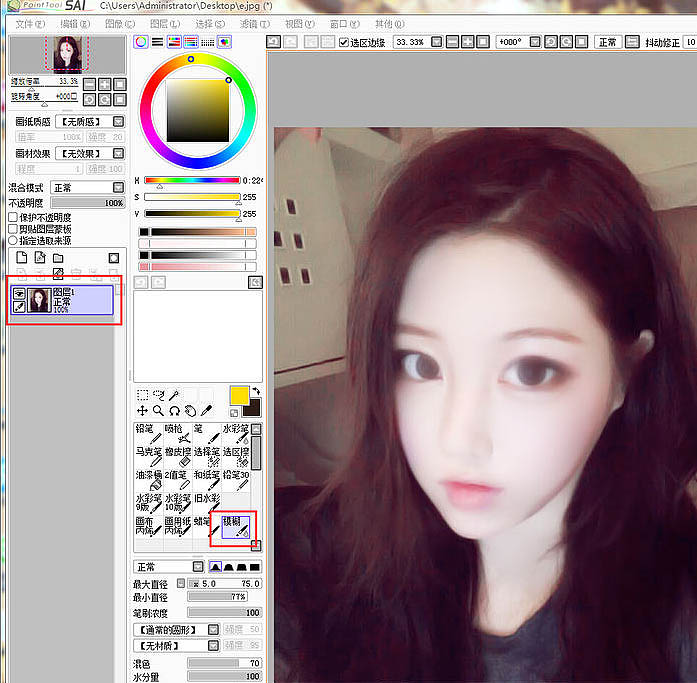Select 指定选取来源 radio option

[x=13, y=240]
